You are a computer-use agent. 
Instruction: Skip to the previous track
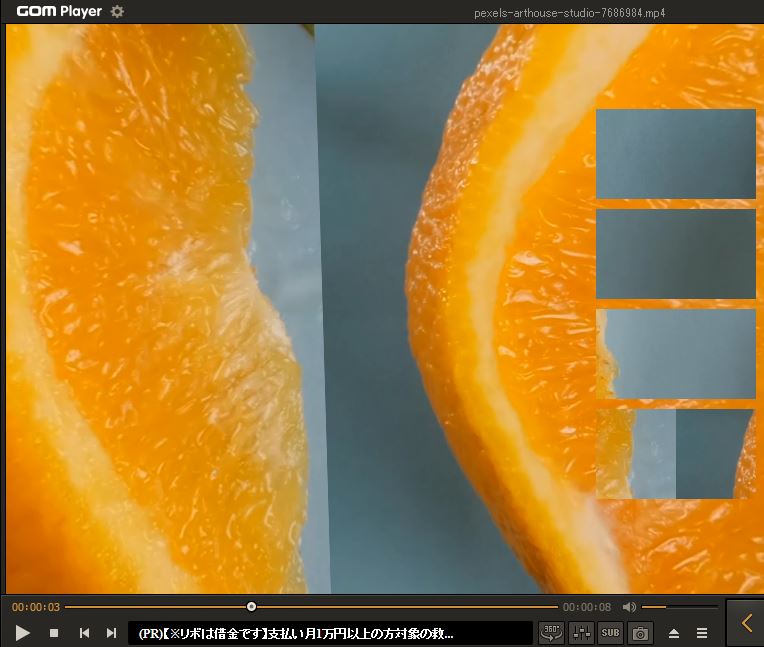(x=84, y=633)
